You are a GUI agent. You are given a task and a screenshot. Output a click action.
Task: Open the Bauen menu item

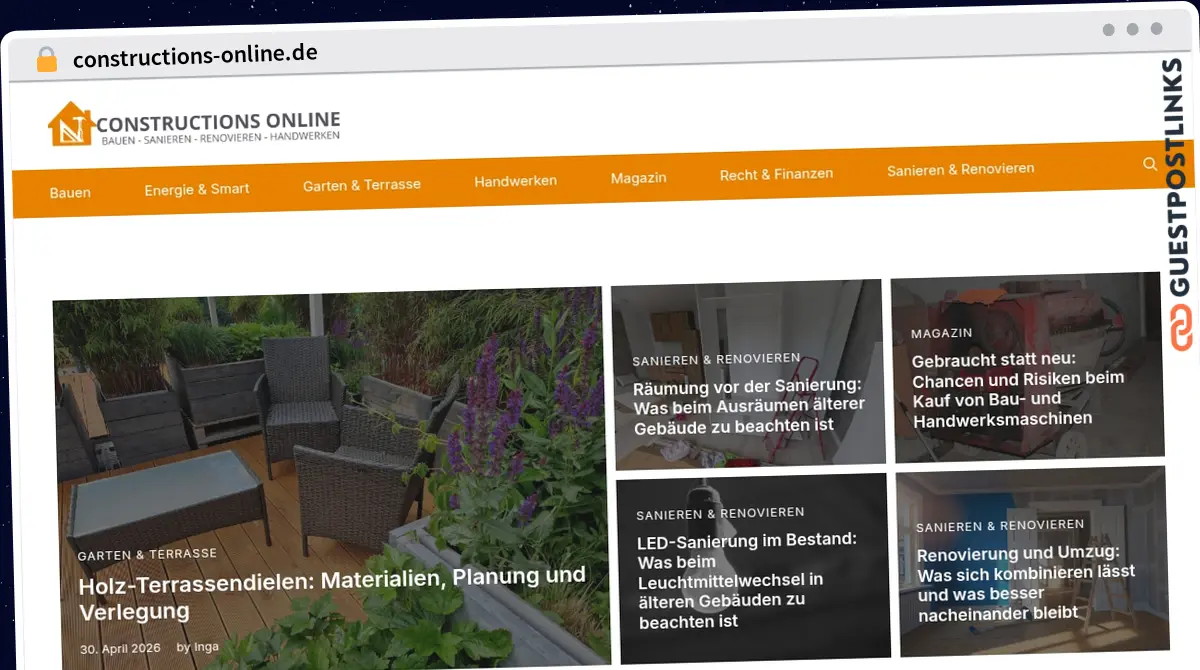70,192
